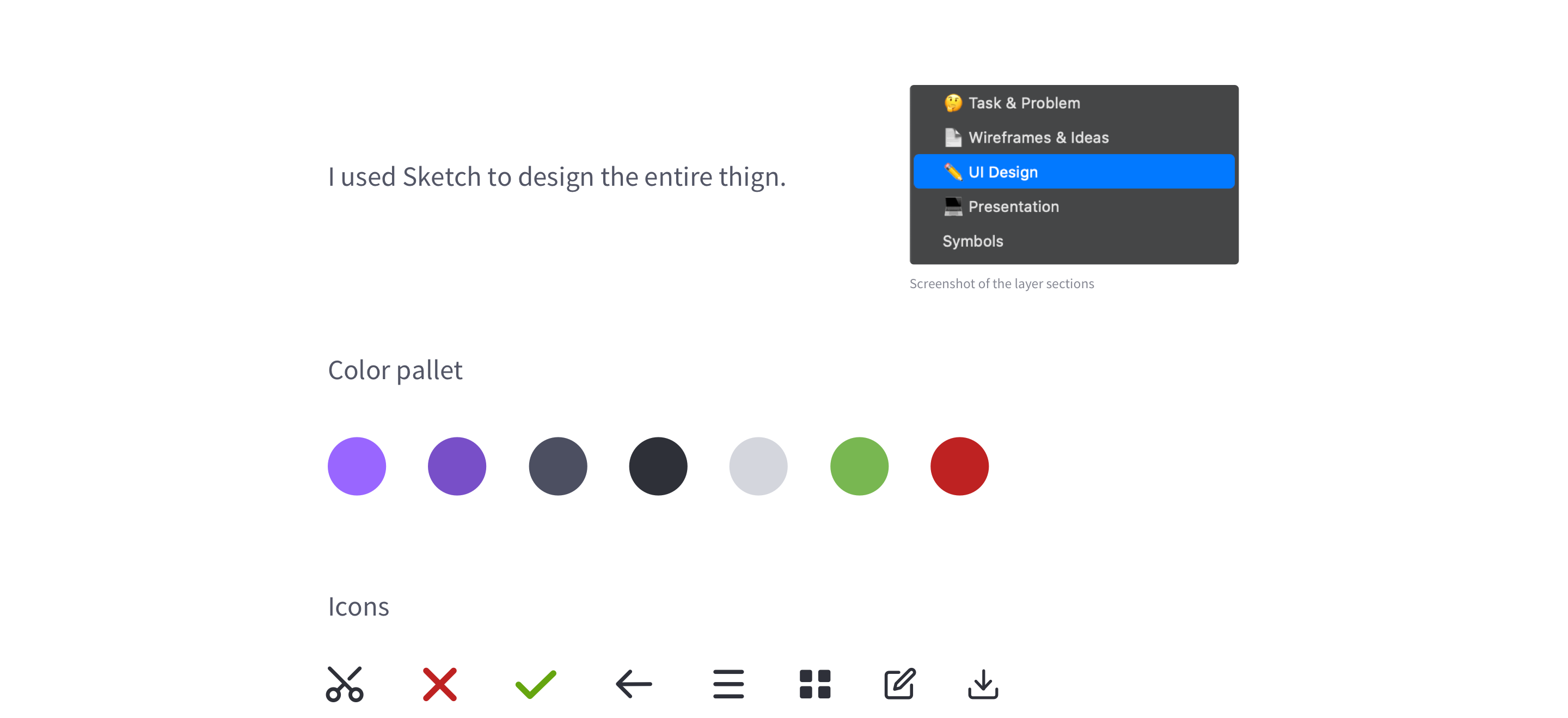Click the green checkmark icon
The image size is (1568, 718).
click(x=536, y=684)
